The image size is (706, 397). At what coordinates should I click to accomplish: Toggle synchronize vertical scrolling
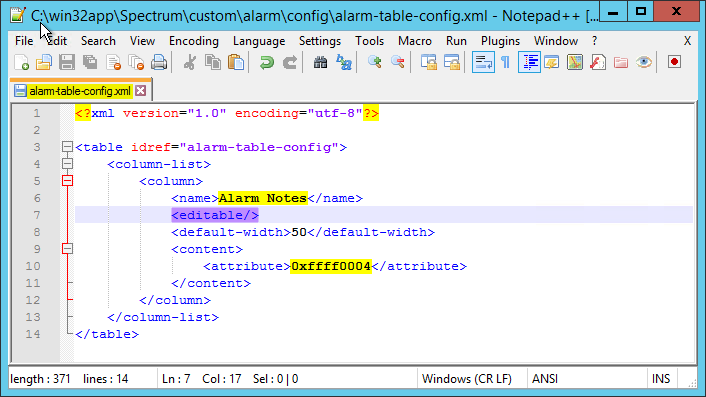[429, 62]
